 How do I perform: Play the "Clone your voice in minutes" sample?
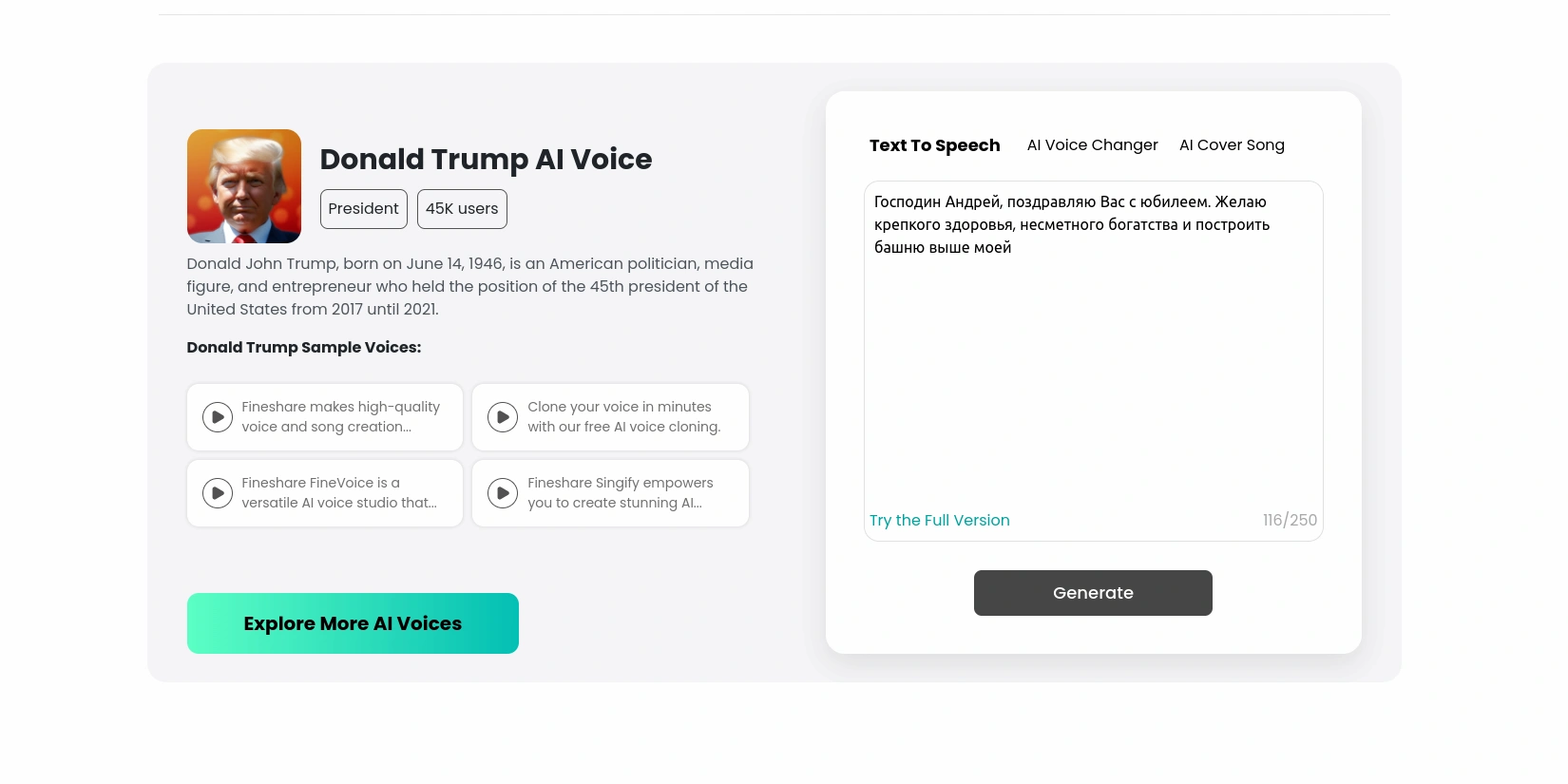[503, 417]
